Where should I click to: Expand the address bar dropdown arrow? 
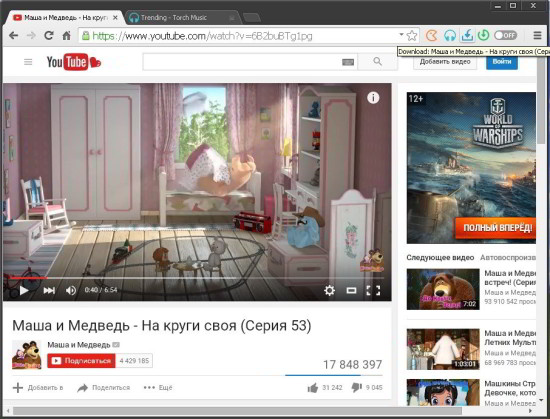[x=401, y=35]
